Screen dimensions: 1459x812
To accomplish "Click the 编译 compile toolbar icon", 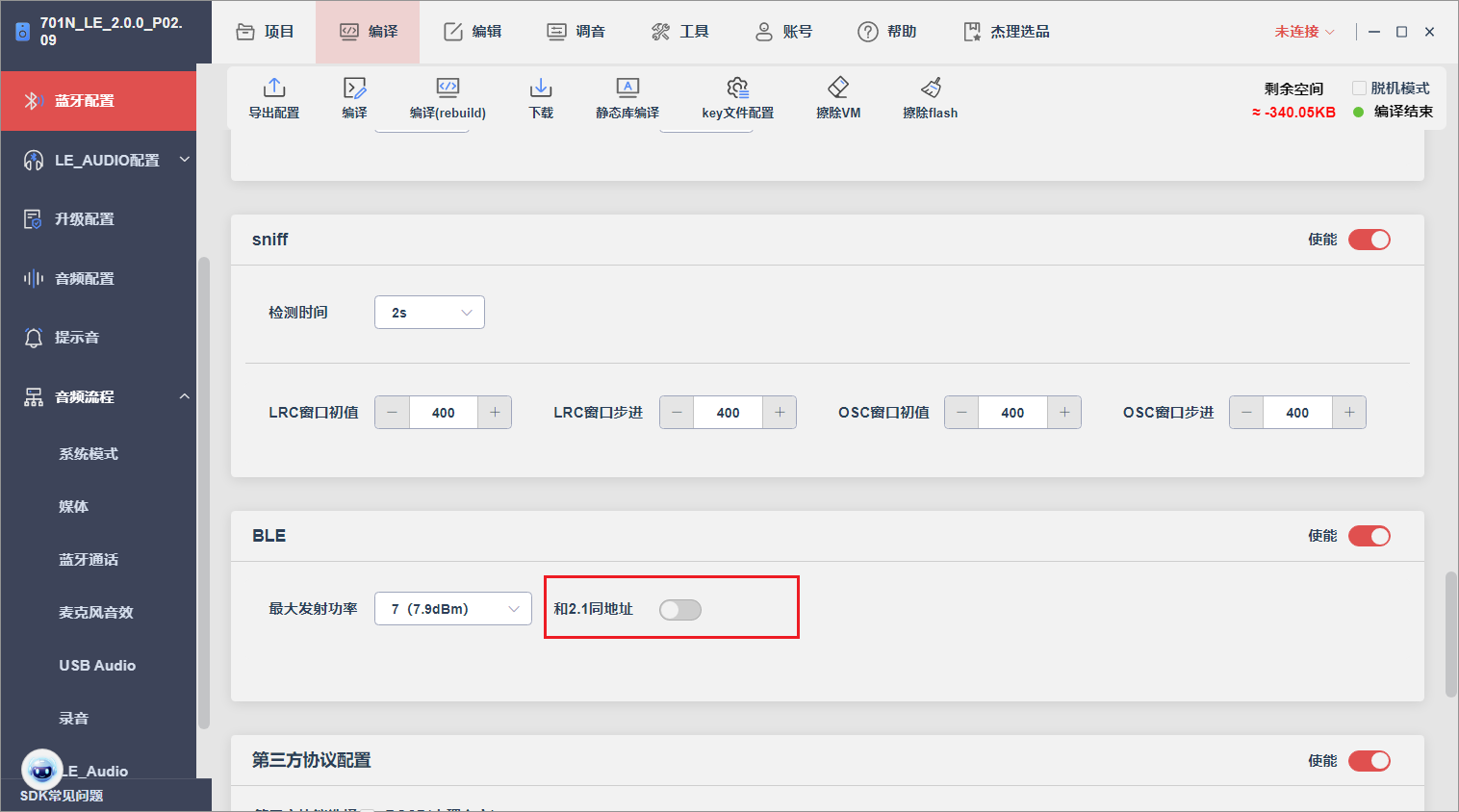I will click(x=354, y=88).
